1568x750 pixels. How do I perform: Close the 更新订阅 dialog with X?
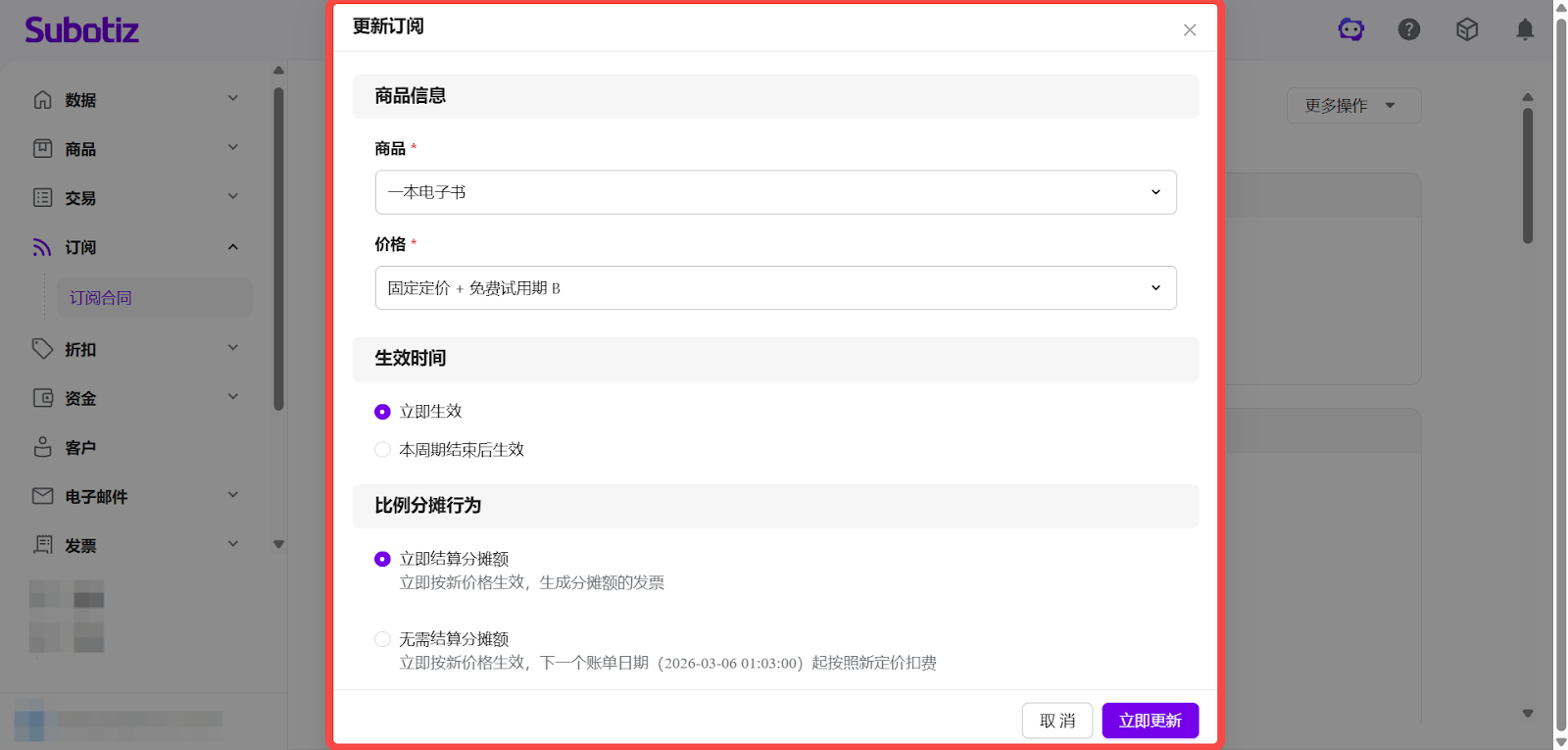tap(1189, 30)
